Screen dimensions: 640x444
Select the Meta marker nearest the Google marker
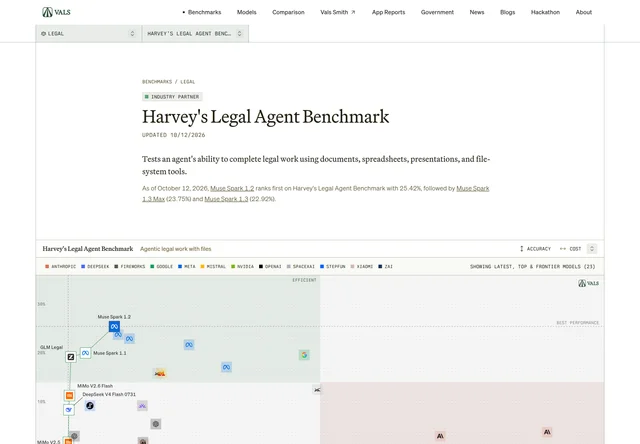[227, 367]
